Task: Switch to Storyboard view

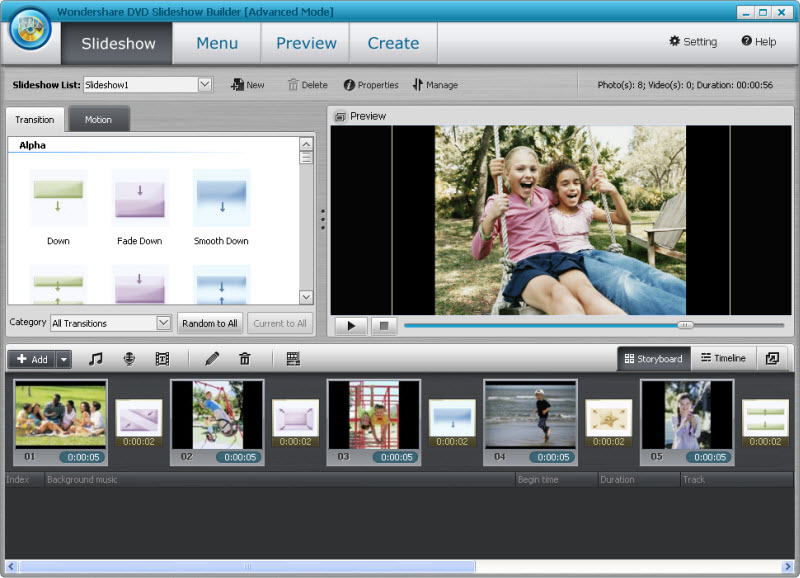Action: pos(653,359)
